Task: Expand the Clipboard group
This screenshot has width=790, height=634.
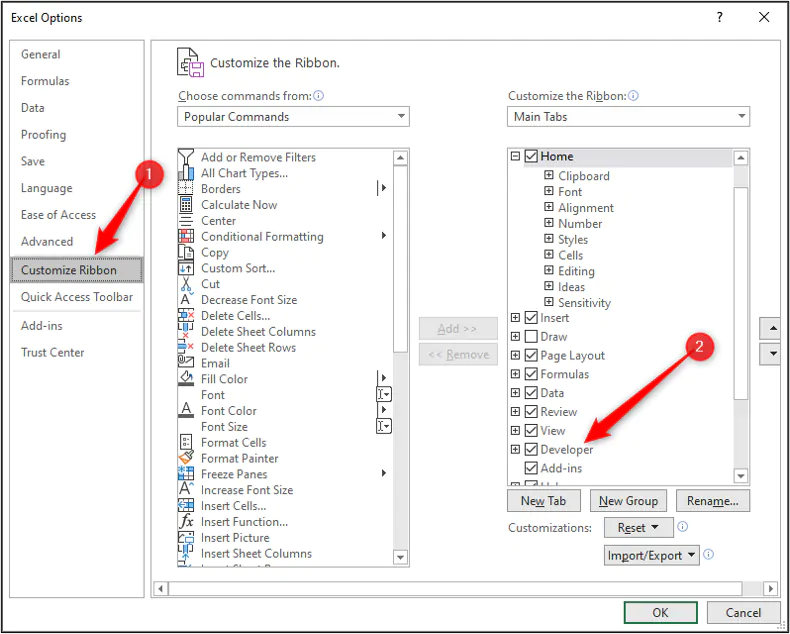Action: [549, 175]
